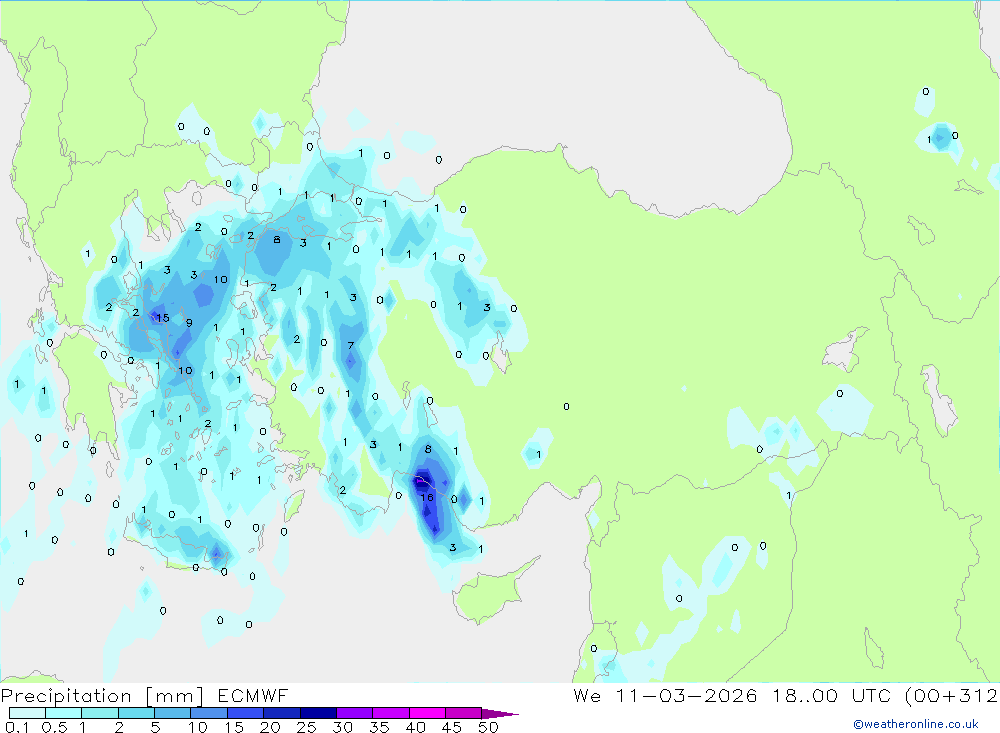Click the 25–30 mm dark blue swatch
Image resolution: width=1000 pixels, height=733 pixels.
(318, 713)
